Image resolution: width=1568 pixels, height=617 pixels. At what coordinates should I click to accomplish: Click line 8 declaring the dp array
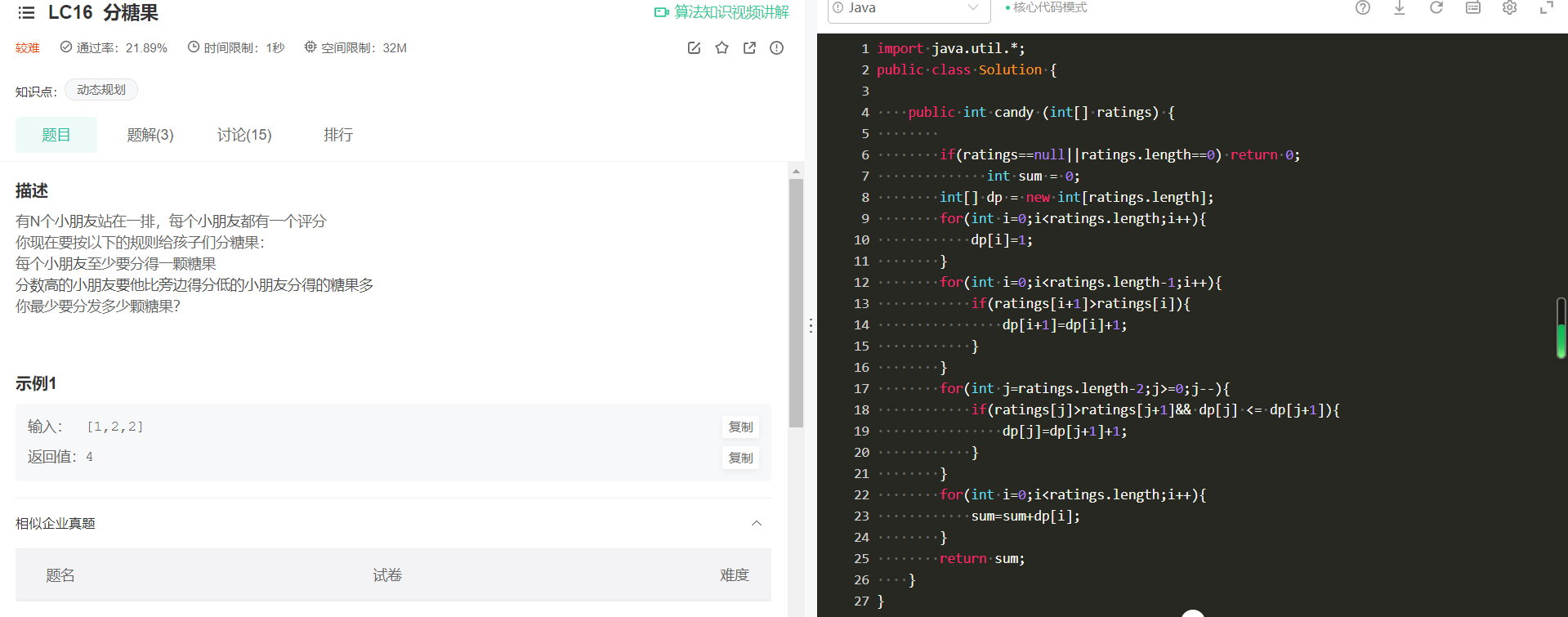1077,197
